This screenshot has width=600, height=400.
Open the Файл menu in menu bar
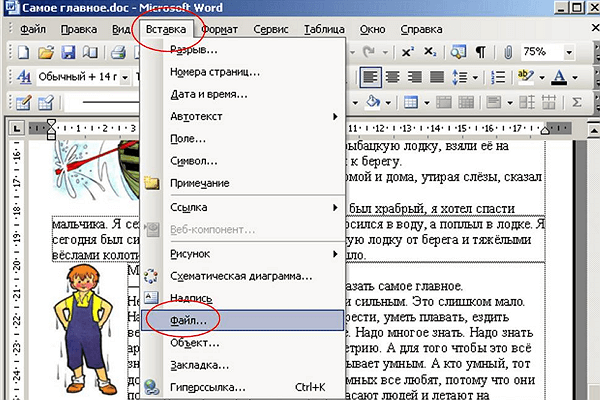tap(33, 29)
